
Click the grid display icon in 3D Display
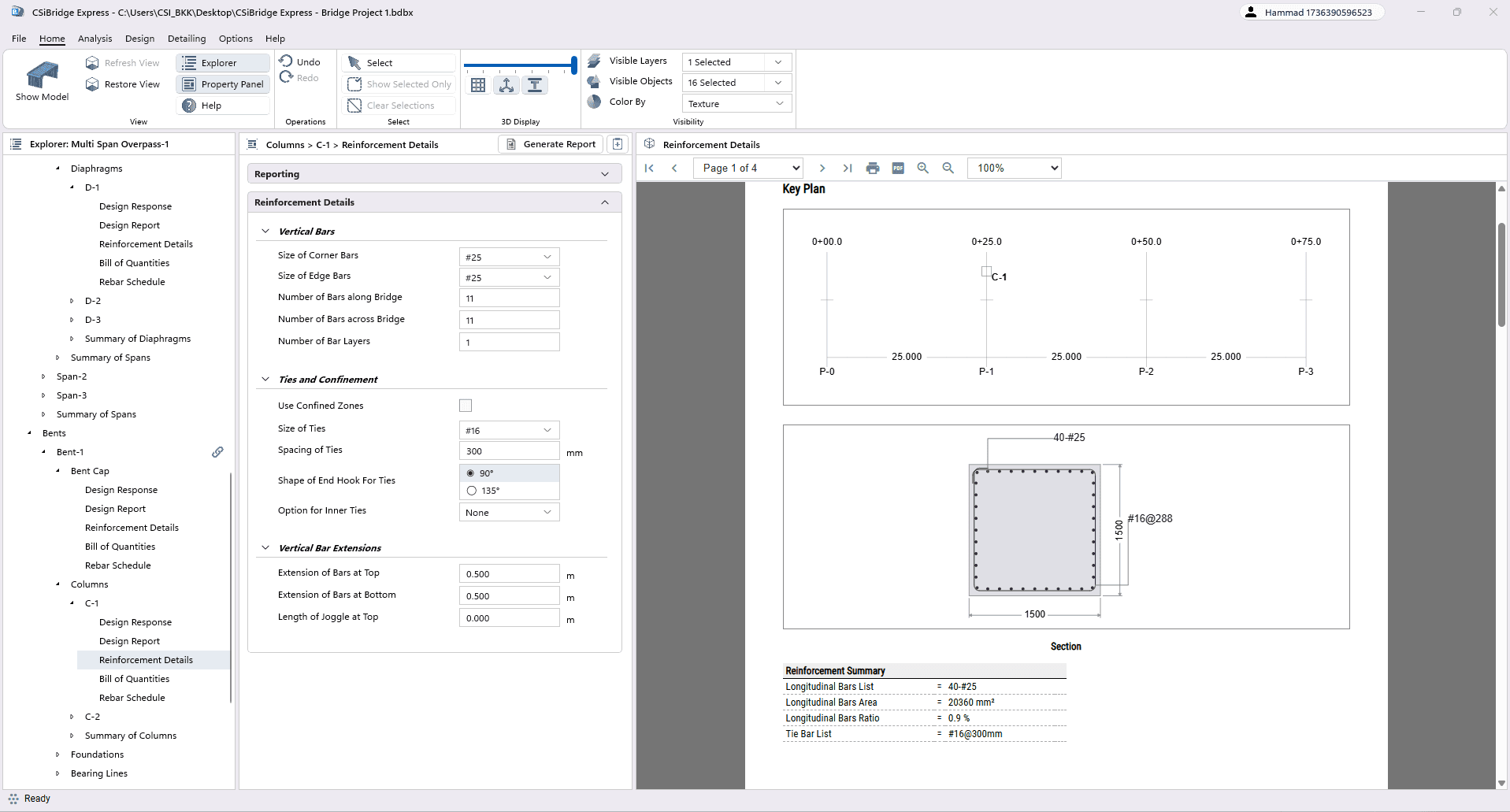(x=478, y=86)
